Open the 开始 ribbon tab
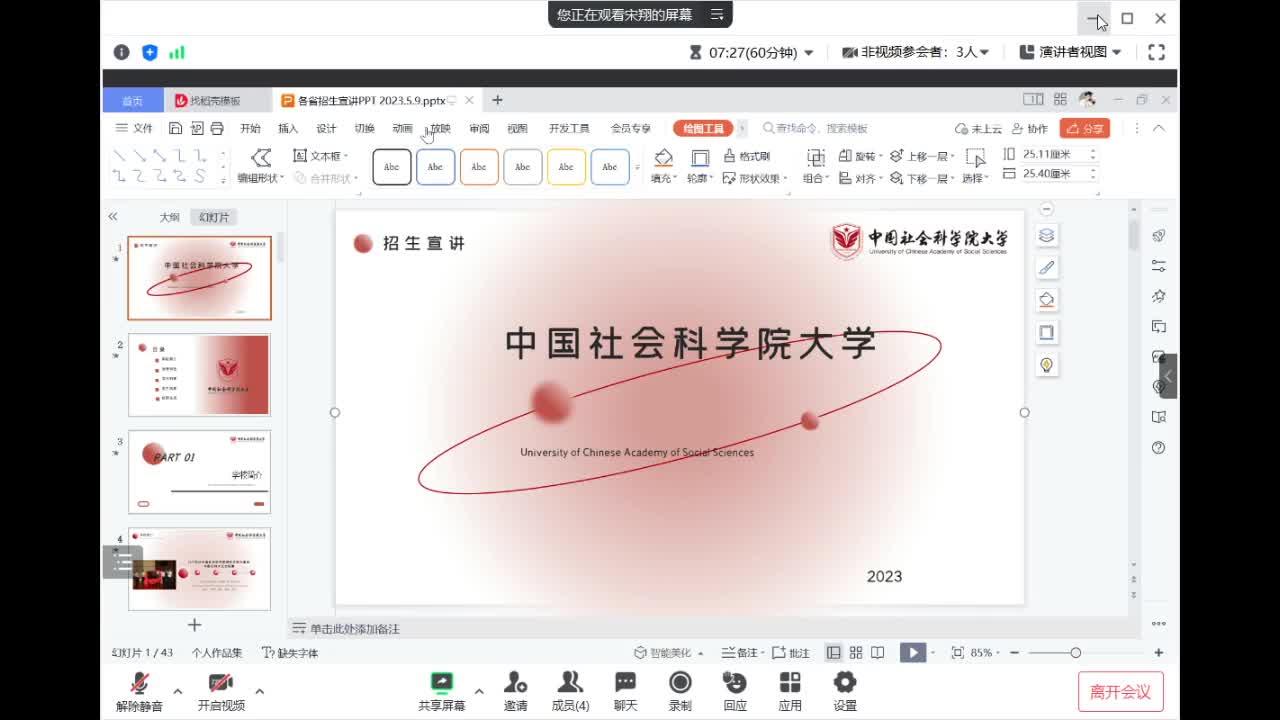Viewport: 1280px width, 720px height. tap(250, 128)
